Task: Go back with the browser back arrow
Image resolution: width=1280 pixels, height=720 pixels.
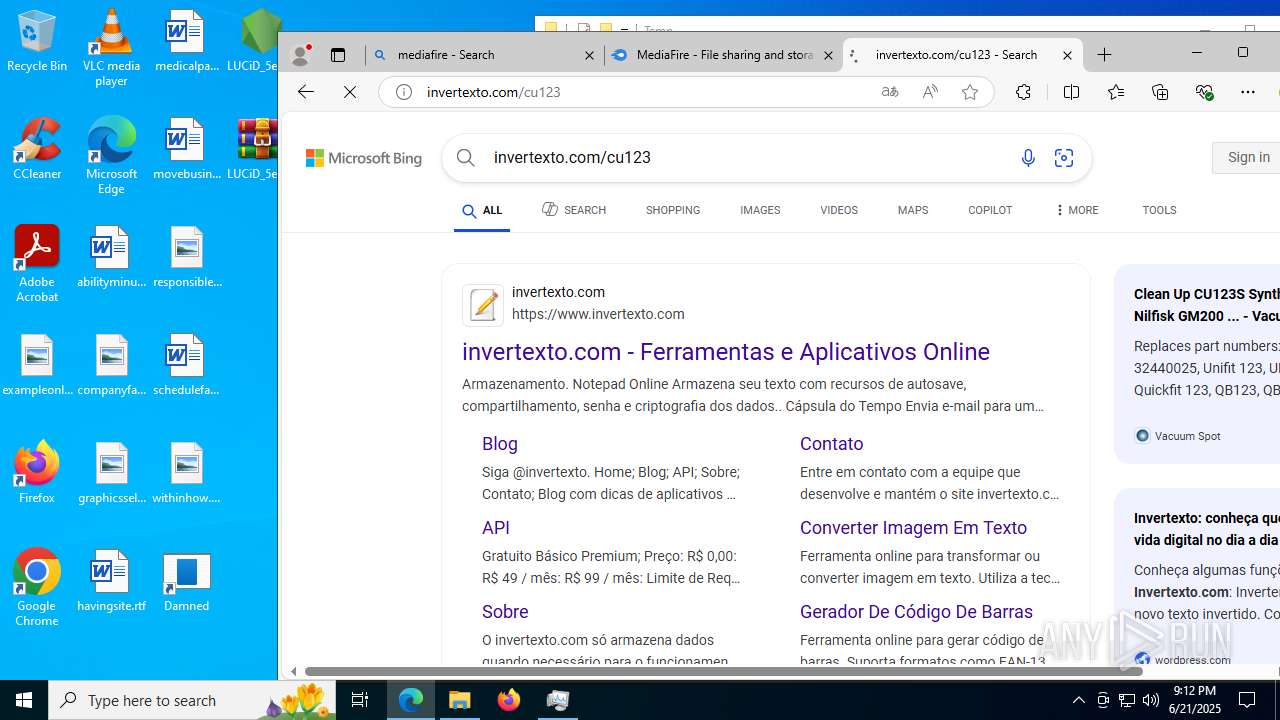Action: pyautogui.click(x=306, y=92)
